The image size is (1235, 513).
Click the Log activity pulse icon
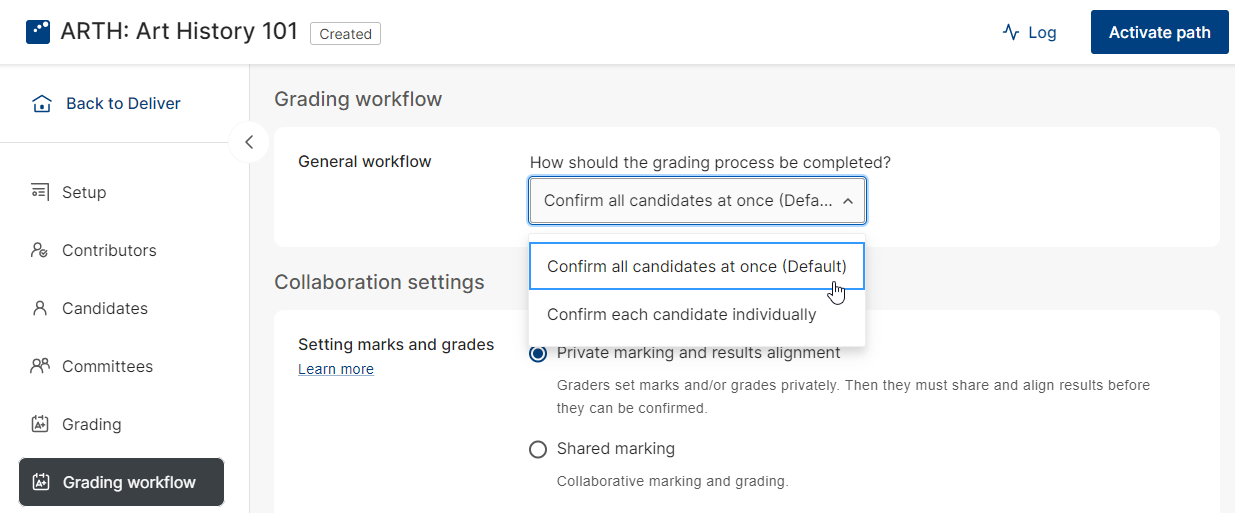(x=1011, y=32)
